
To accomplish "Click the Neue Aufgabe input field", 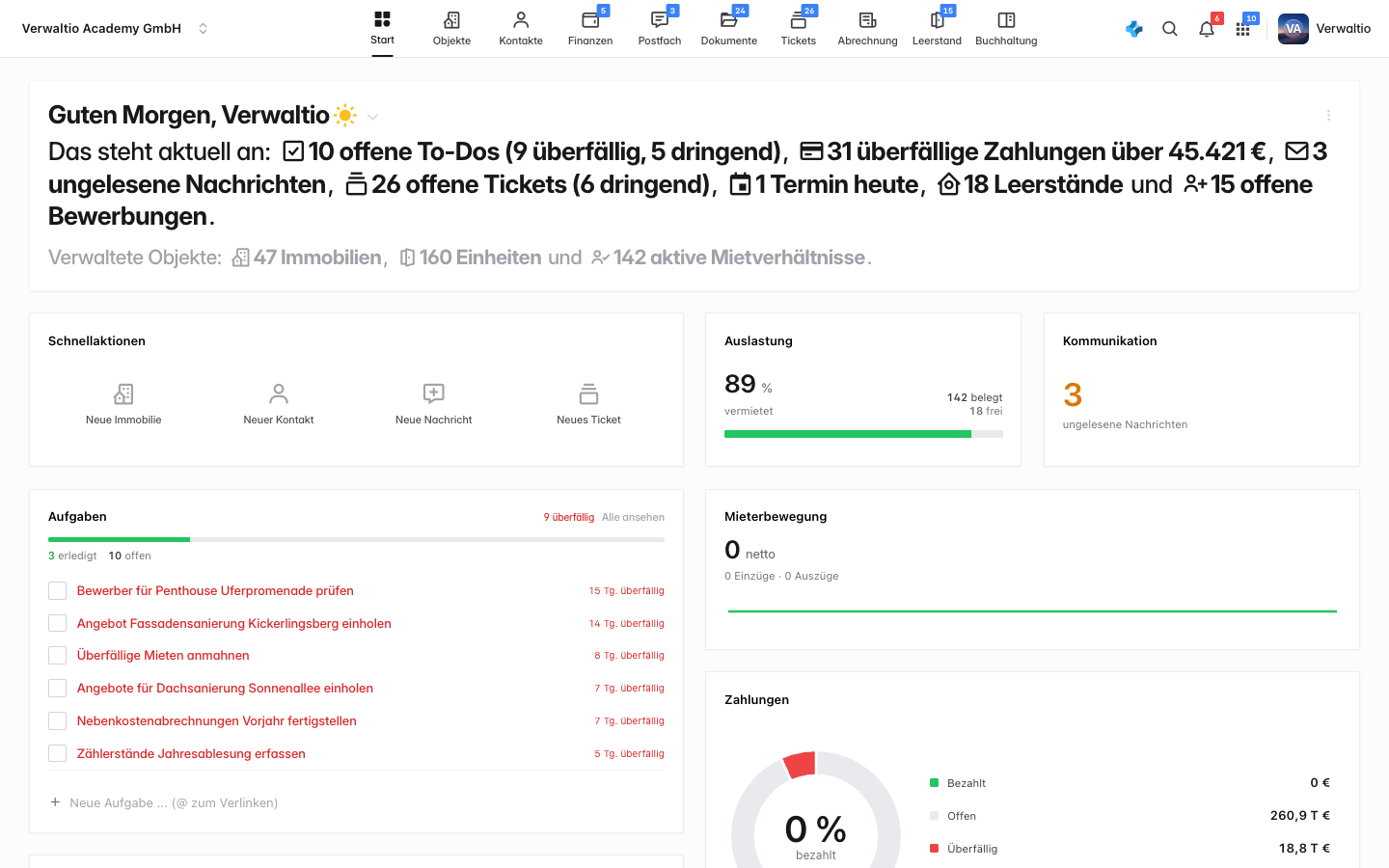I will point(356,803).
